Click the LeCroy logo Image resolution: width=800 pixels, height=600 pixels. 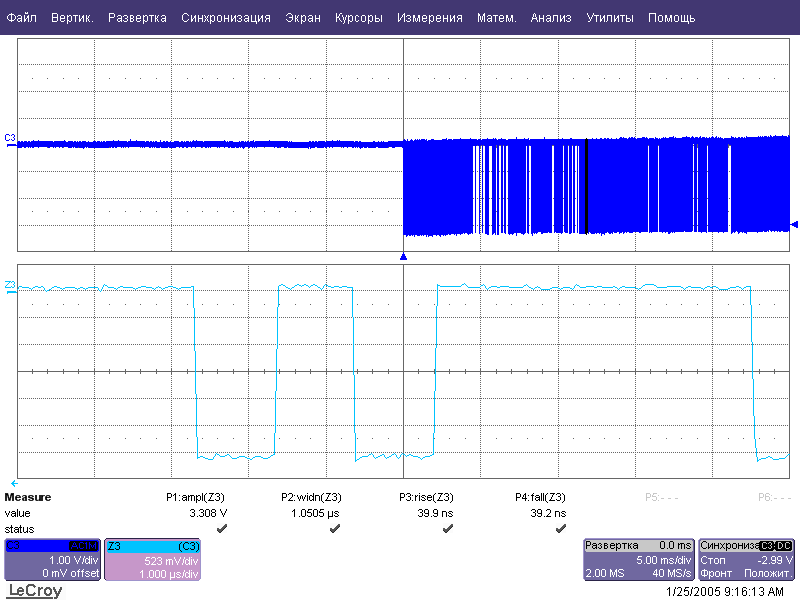coord(35,591)
